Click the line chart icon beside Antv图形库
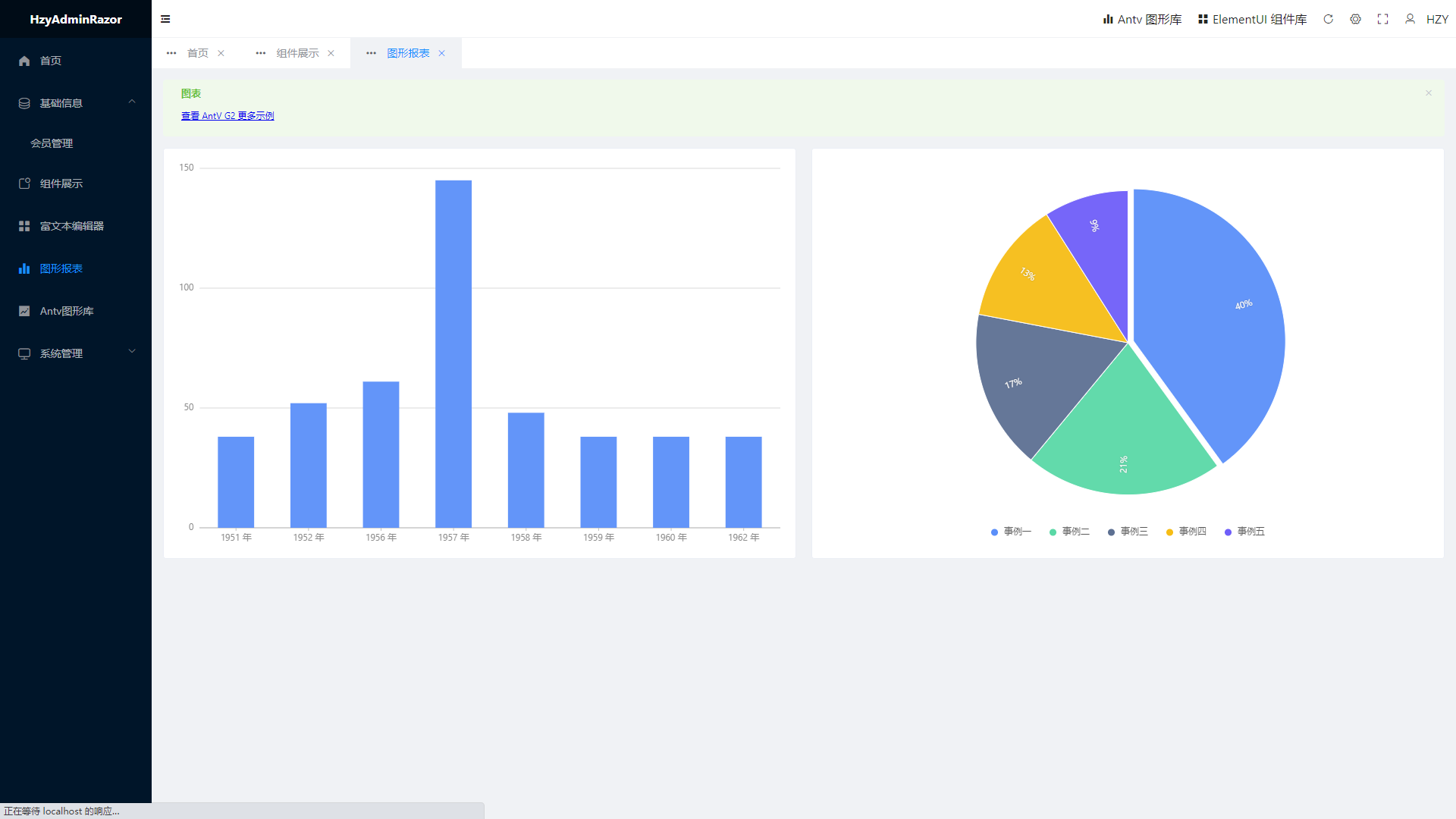This screenshot has height=819, width=1456. (24, 311)
